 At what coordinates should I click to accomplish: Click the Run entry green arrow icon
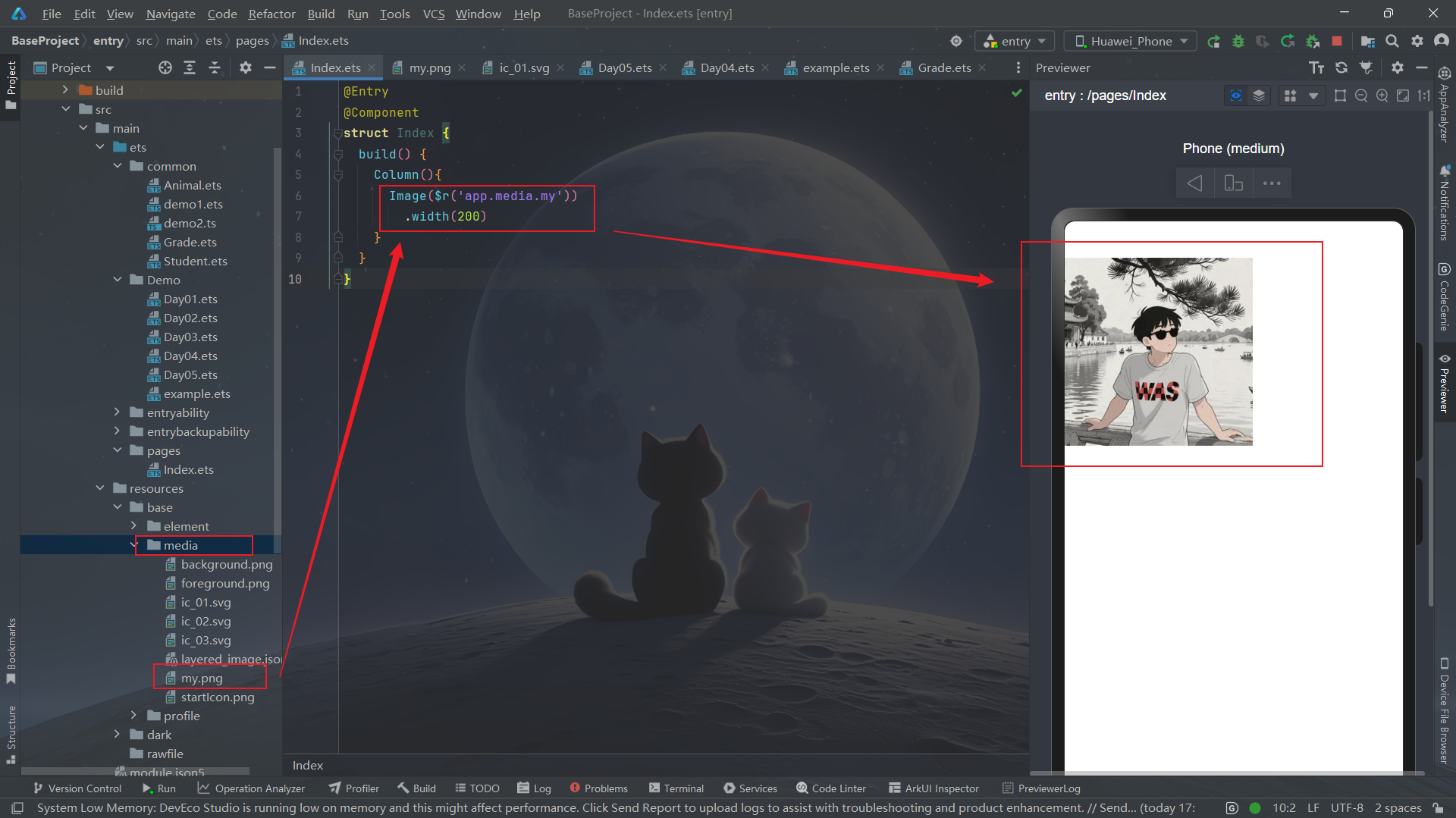[x=1213, y=41]
